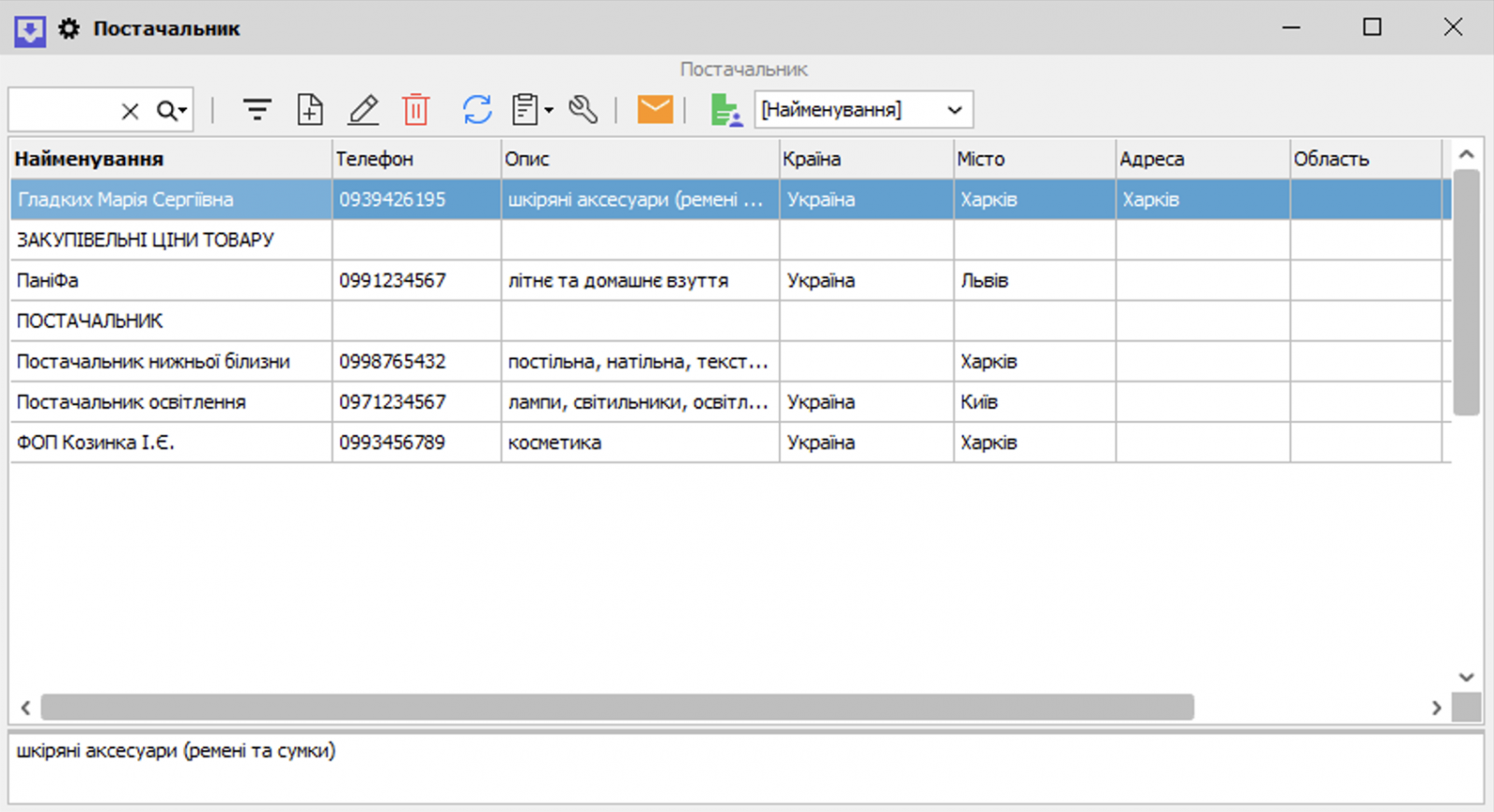Send email via orange envelope icon
The image size is (1494, 812).
tap(655, 110)
